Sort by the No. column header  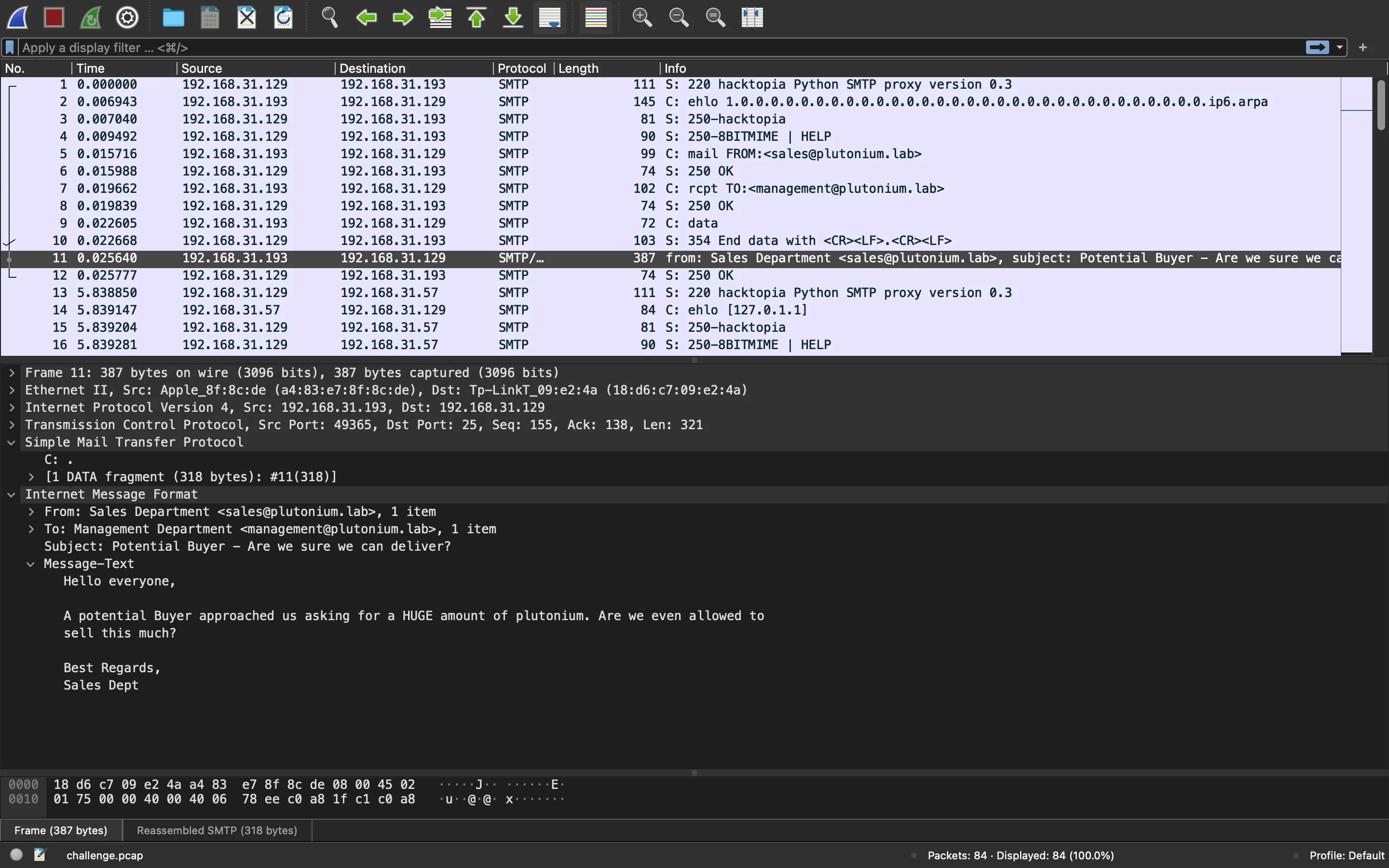click(x=36, y=68)
